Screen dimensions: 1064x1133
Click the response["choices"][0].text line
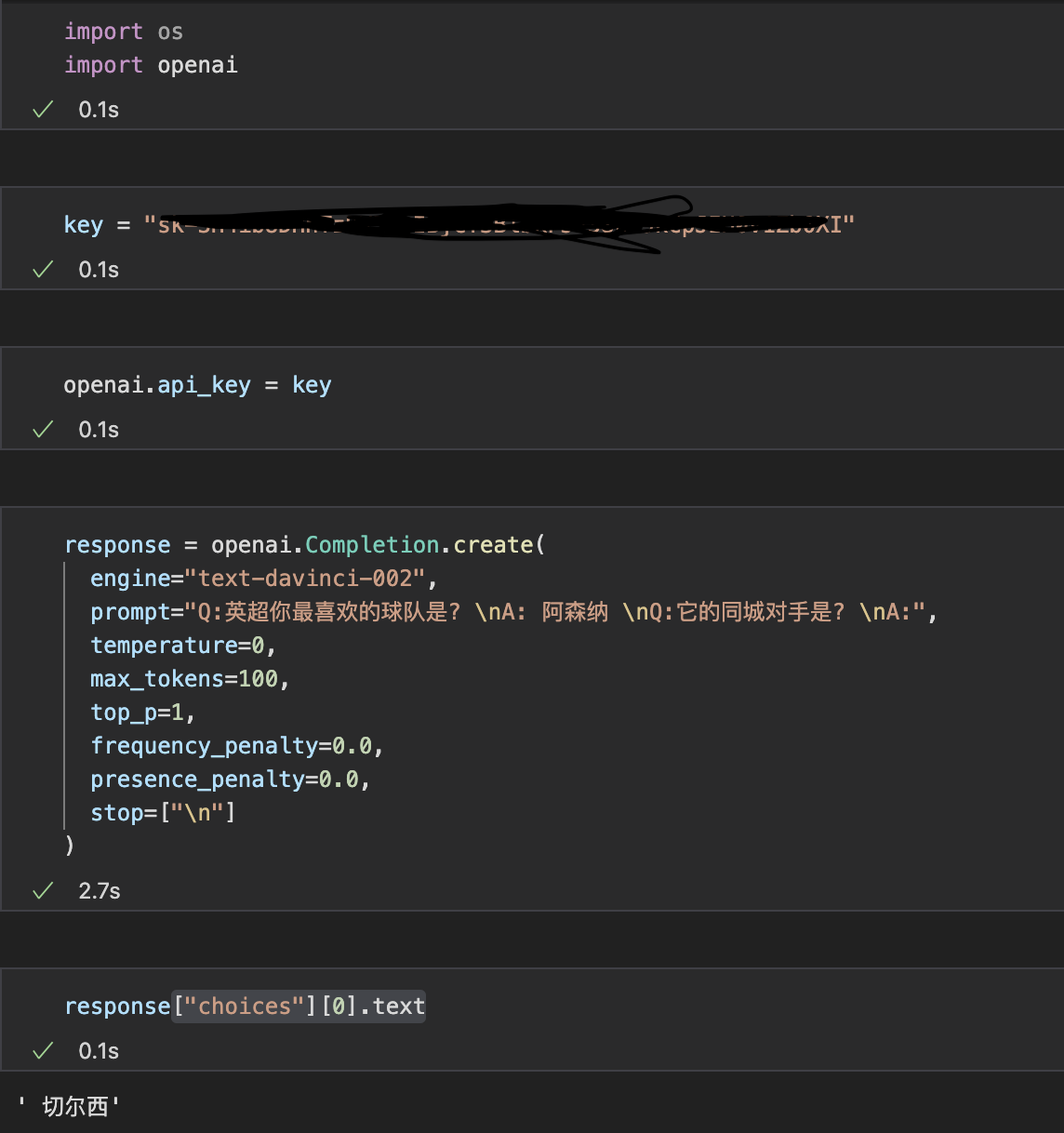point(245,1006)
